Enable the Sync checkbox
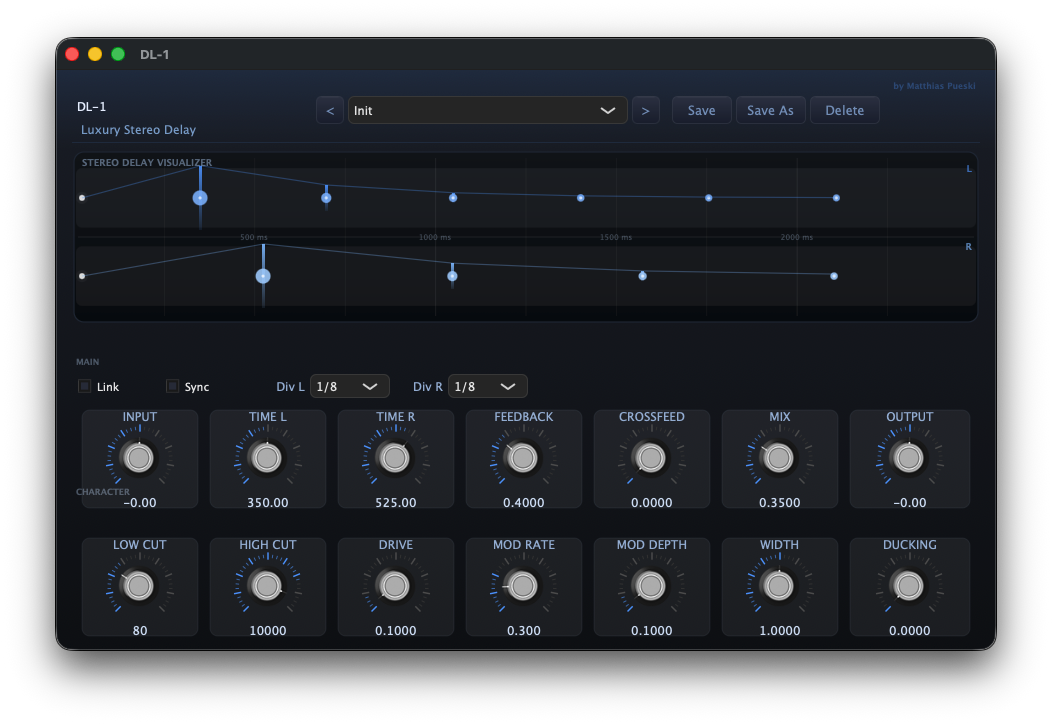The image size is (1052, 724). click(170, 386)
